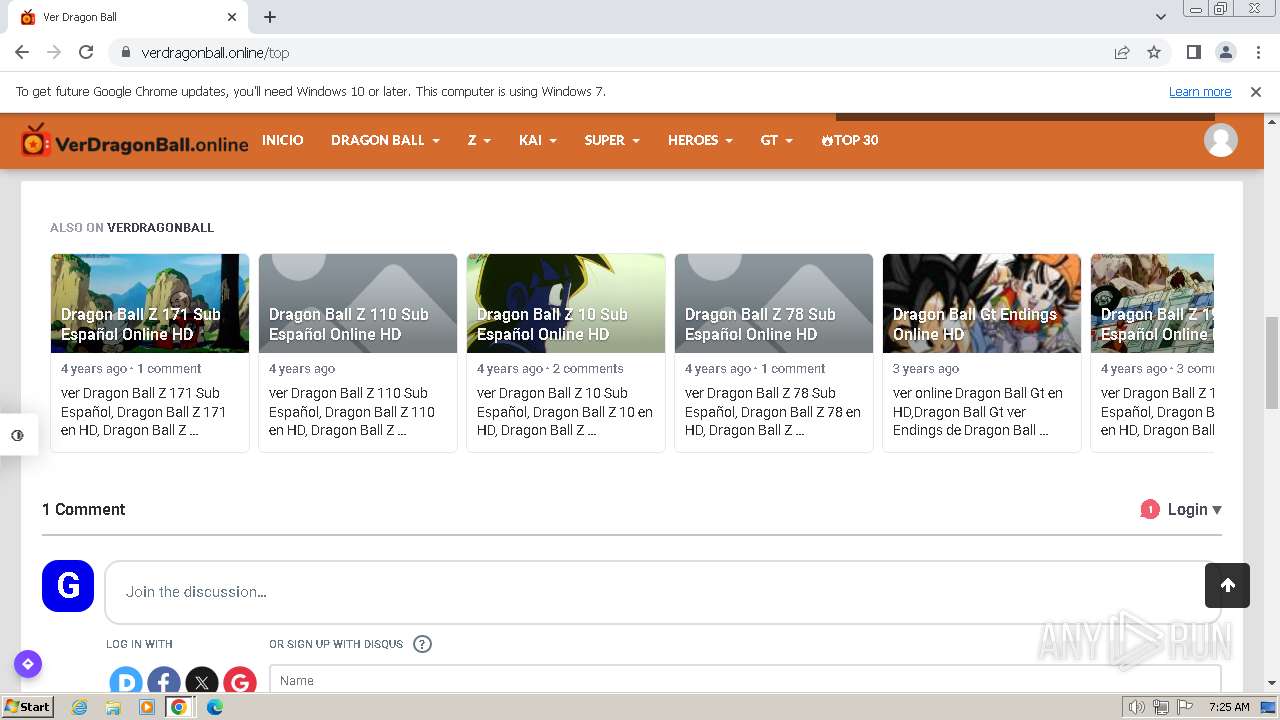Open the Windows Start button
1280x720 pixels.
point(27,706)
